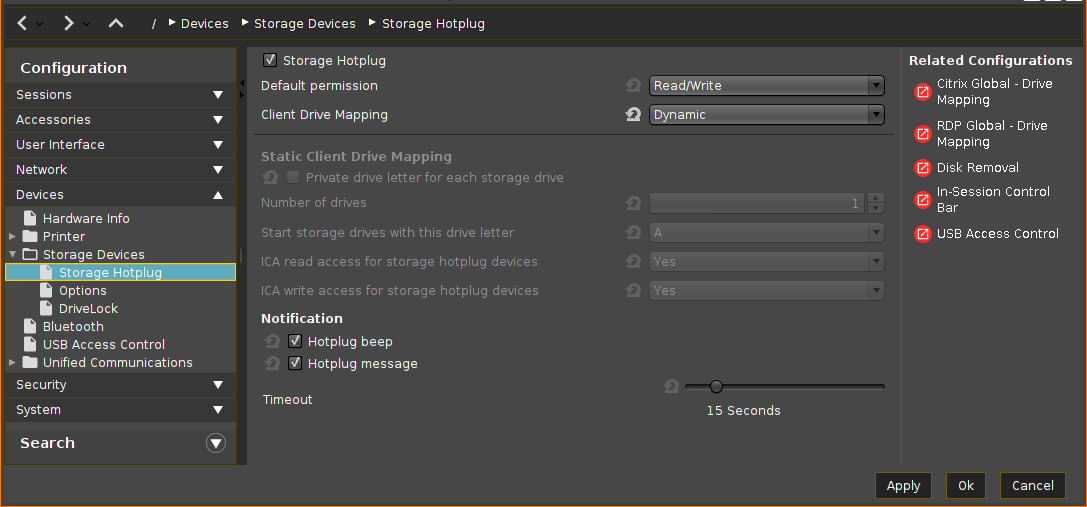
Task: Click the Search panel round arrow icon
Action: tap(216, 443)
